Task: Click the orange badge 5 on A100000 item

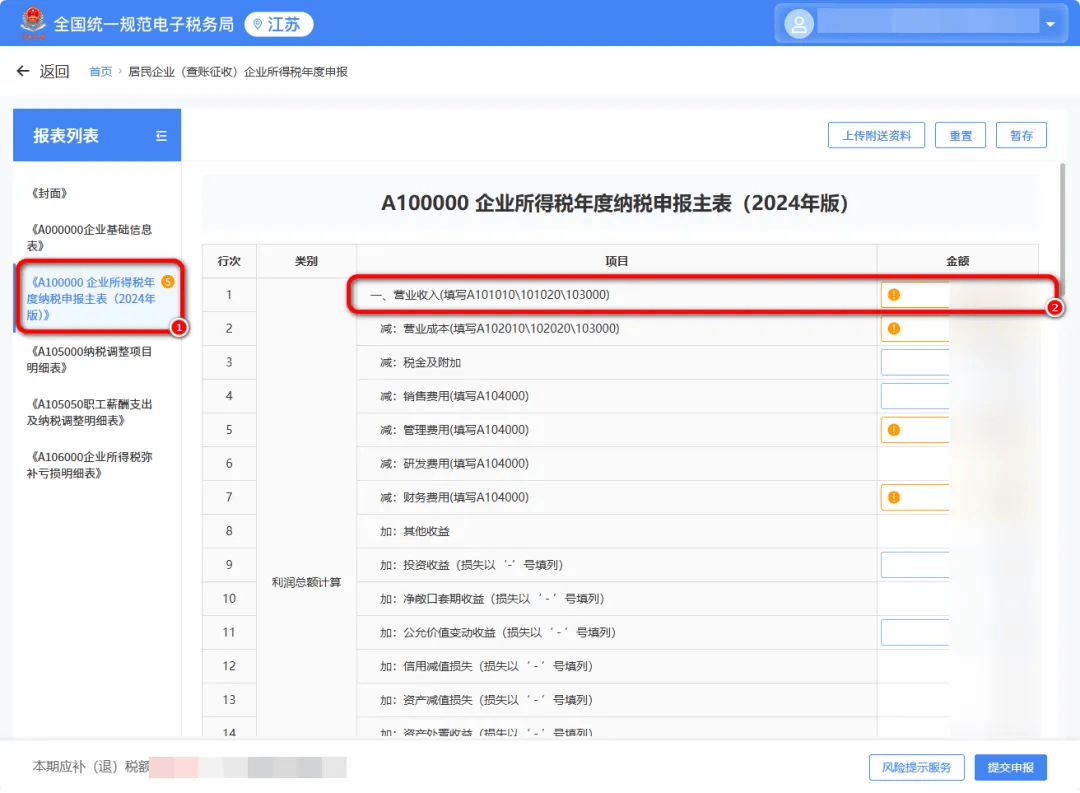Action: (x=167, y=282)
